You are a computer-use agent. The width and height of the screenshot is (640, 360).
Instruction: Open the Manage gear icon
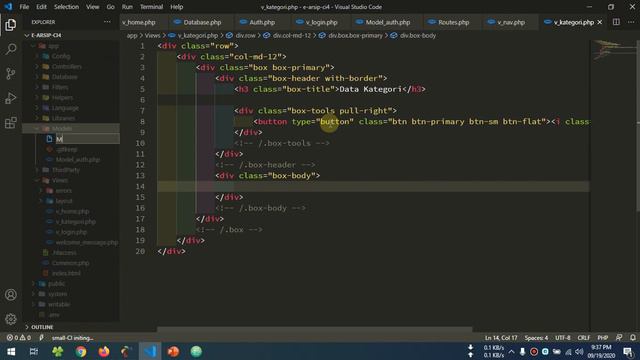coord(11,319)
